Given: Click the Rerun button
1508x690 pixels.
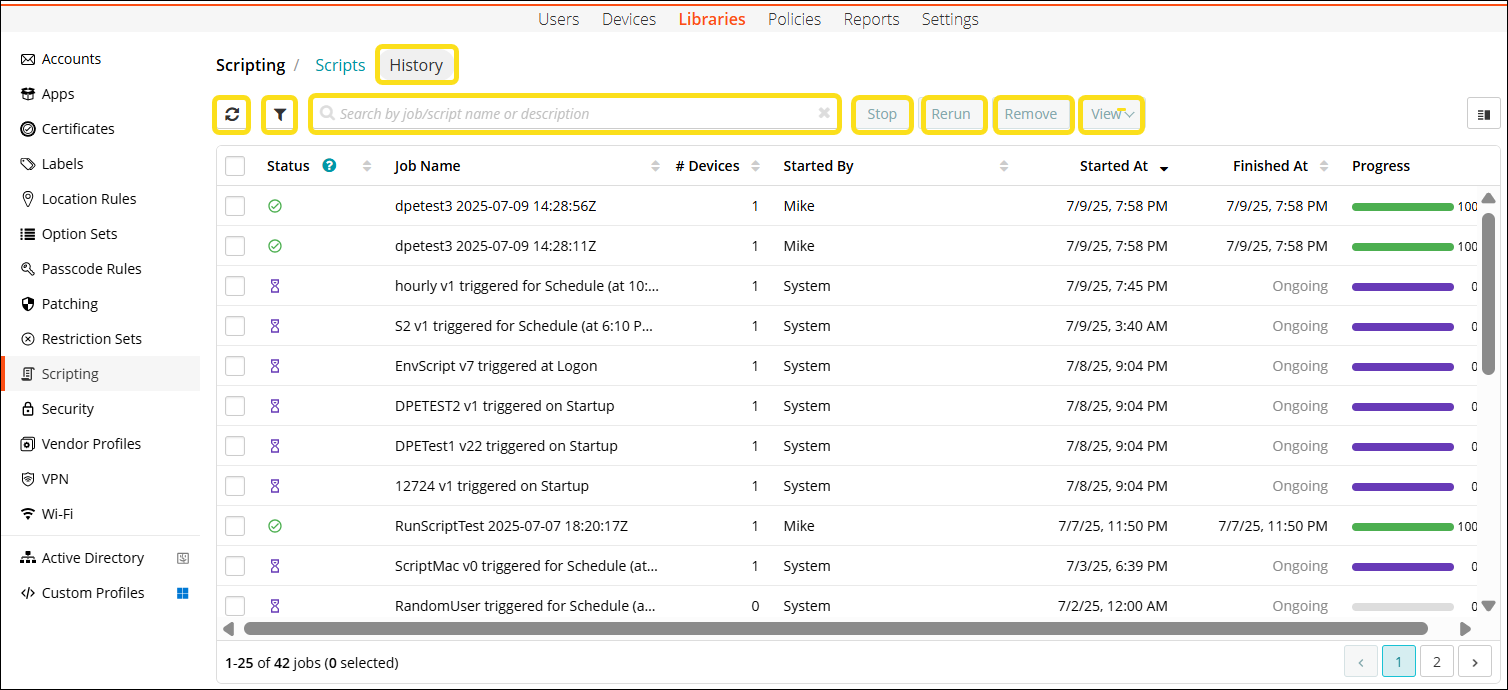Looking at the screenshot, I should [951, 114].
